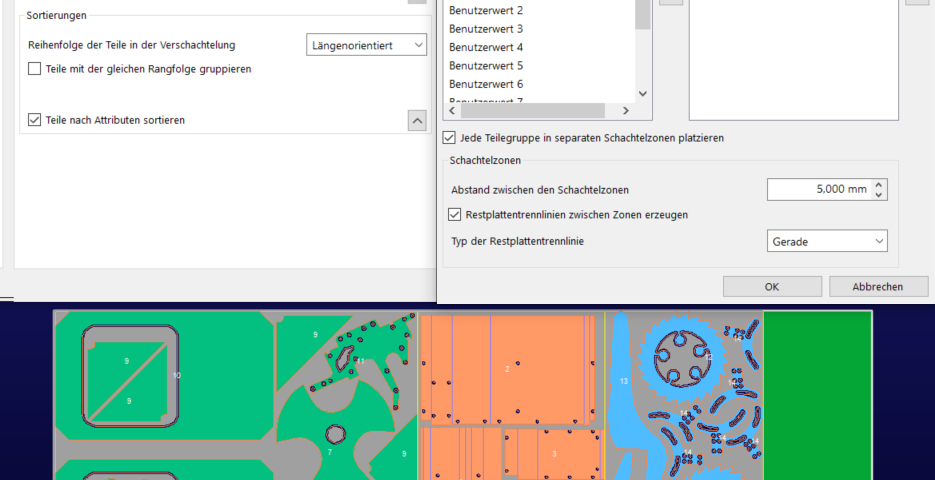
Task: Select orange part 3 in nesting
Action: (554, 454)
